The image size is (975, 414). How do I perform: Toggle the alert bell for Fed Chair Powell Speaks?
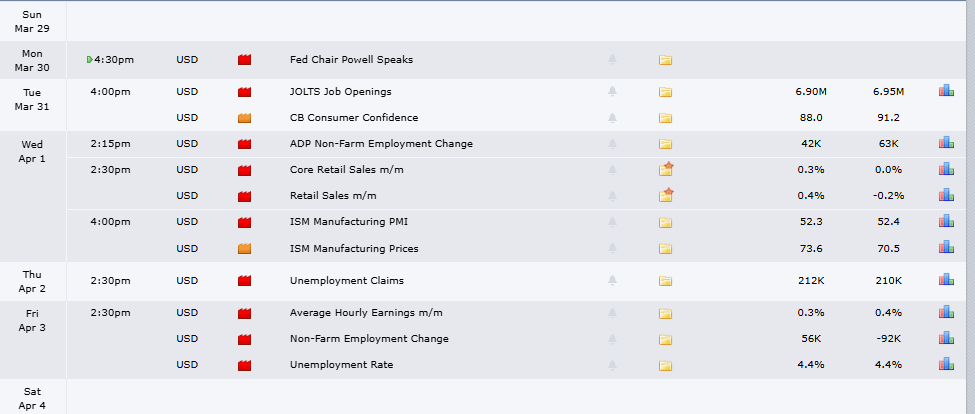coord(612,60)
